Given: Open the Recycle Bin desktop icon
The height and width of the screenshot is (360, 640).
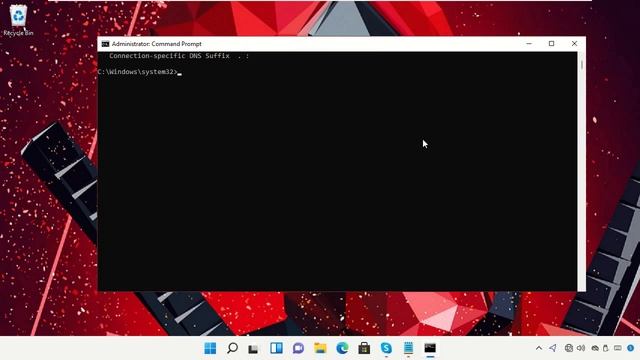Looking at the screenshot, I should [18, 20].
